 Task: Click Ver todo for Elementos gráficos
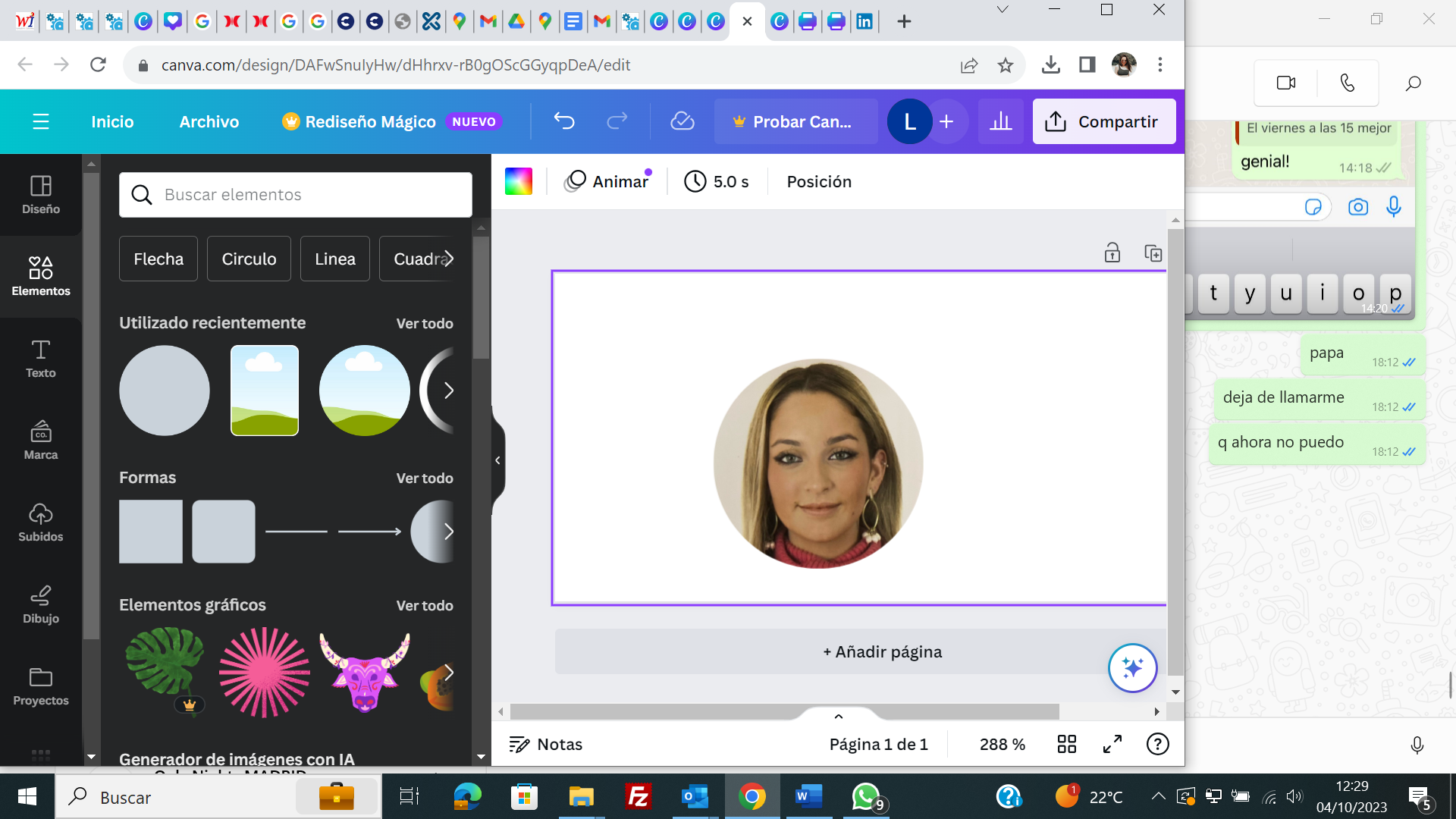425,606
